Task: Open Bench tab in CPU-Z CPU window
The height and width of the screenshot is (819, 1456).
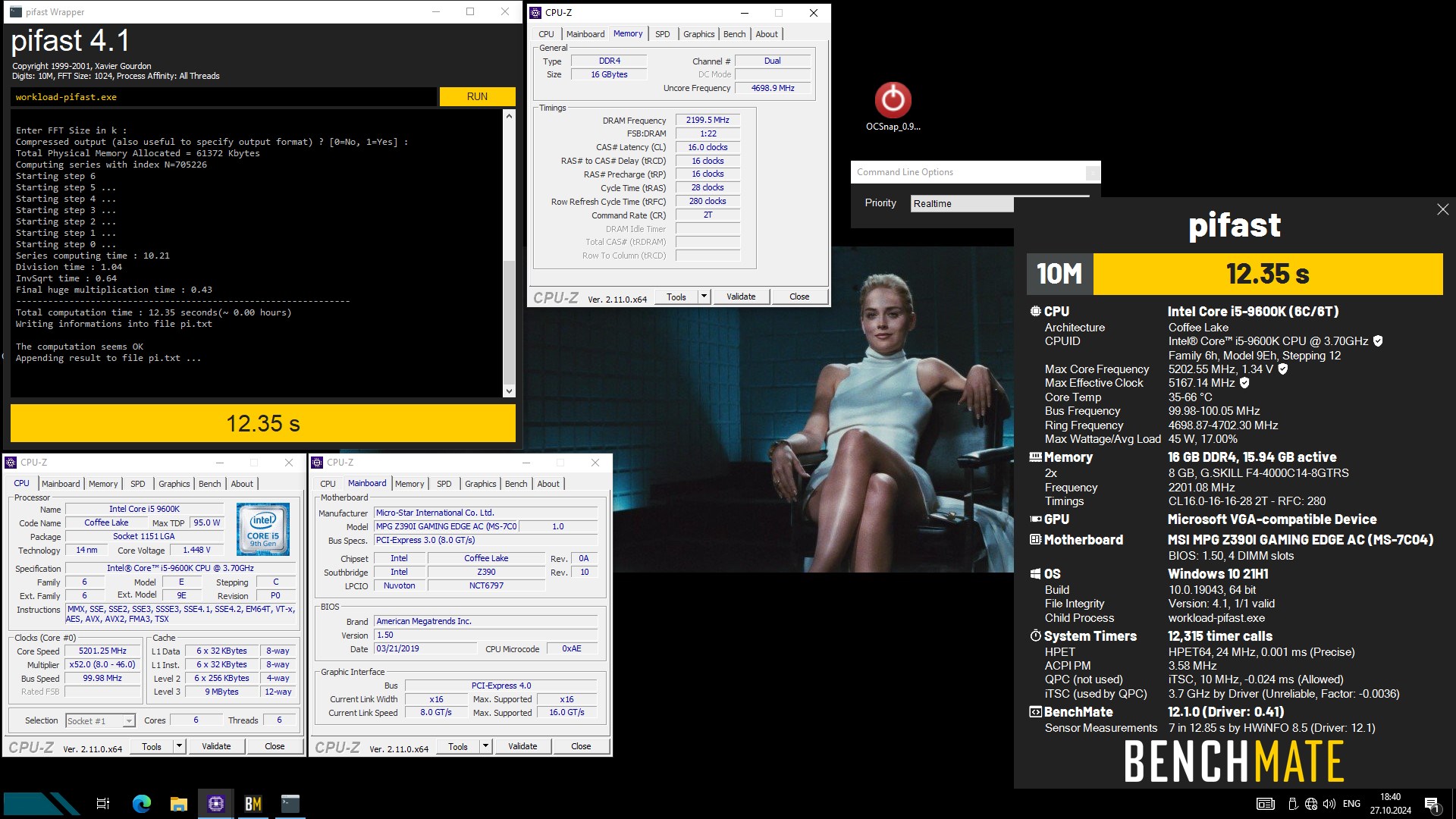Action: [210, 484]
